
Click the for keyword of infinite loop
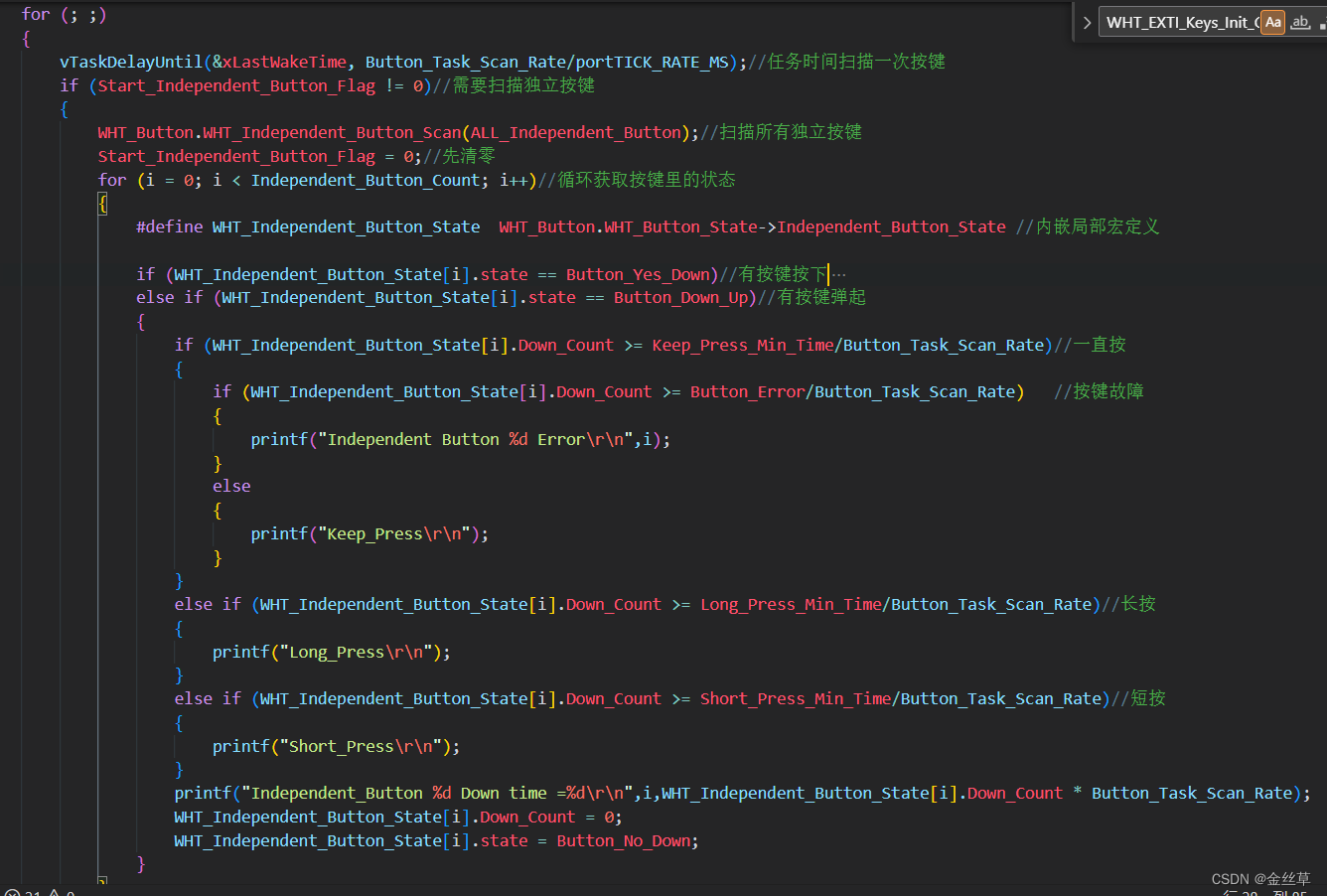[x=36, y=14]
